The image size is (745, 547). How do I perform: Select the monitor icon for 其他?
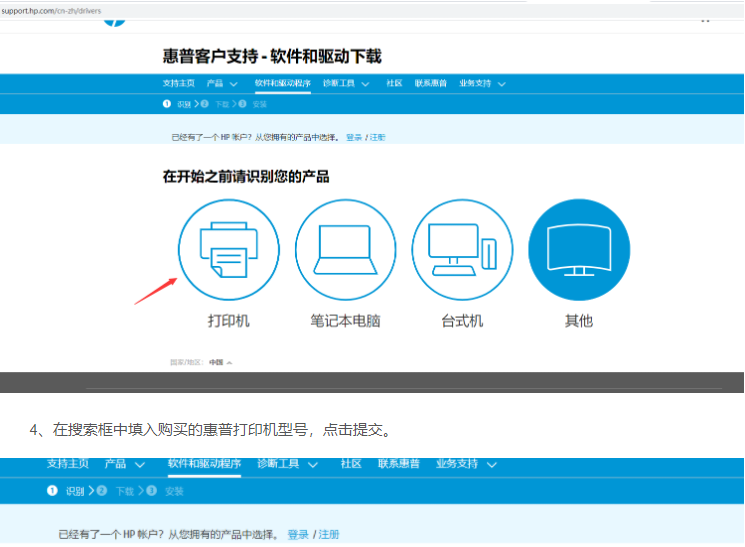tap(579, 250)
